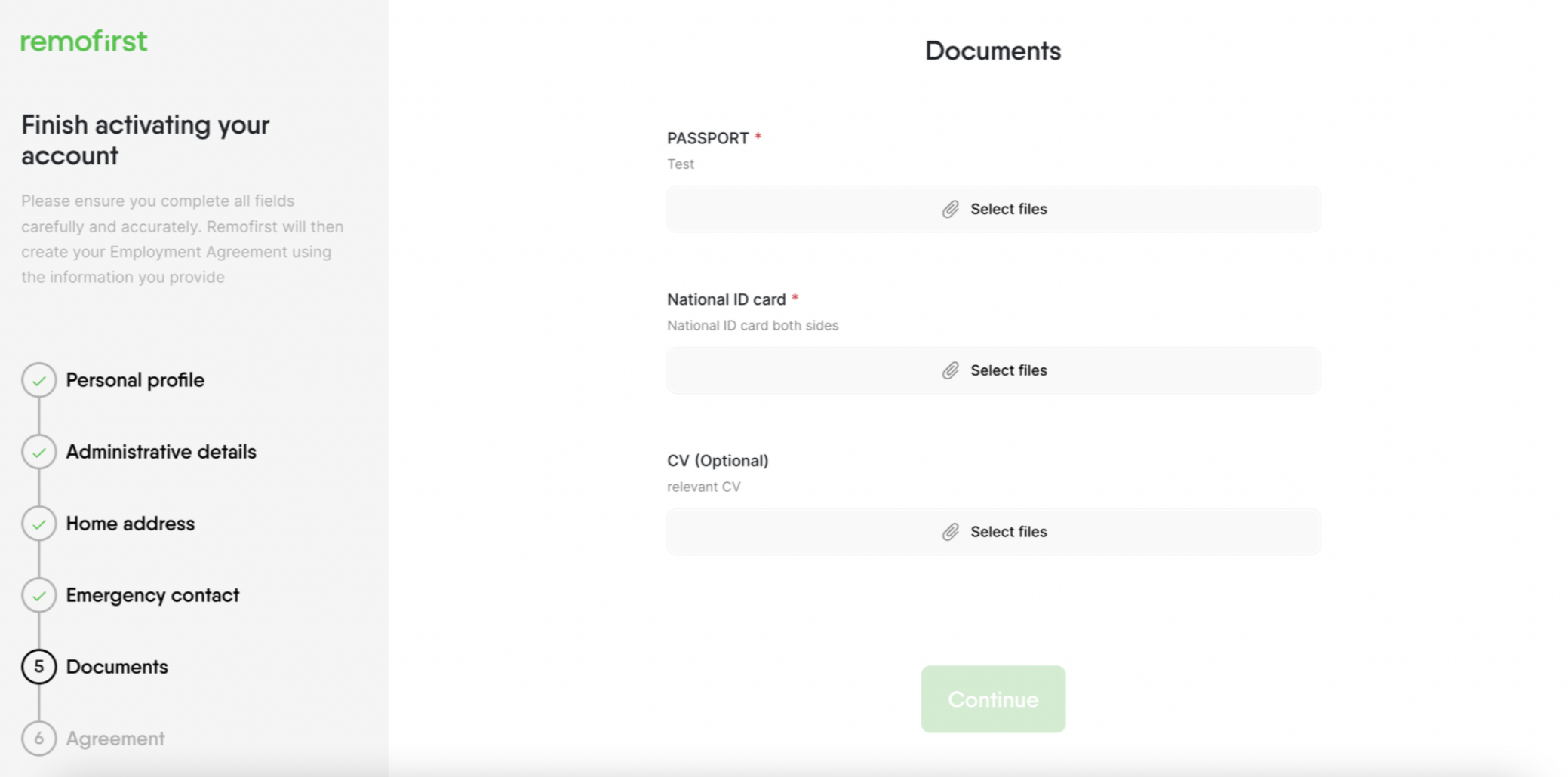
Task: Select the Documents step label
Action: pyautogui.click(x=117, y=667)
